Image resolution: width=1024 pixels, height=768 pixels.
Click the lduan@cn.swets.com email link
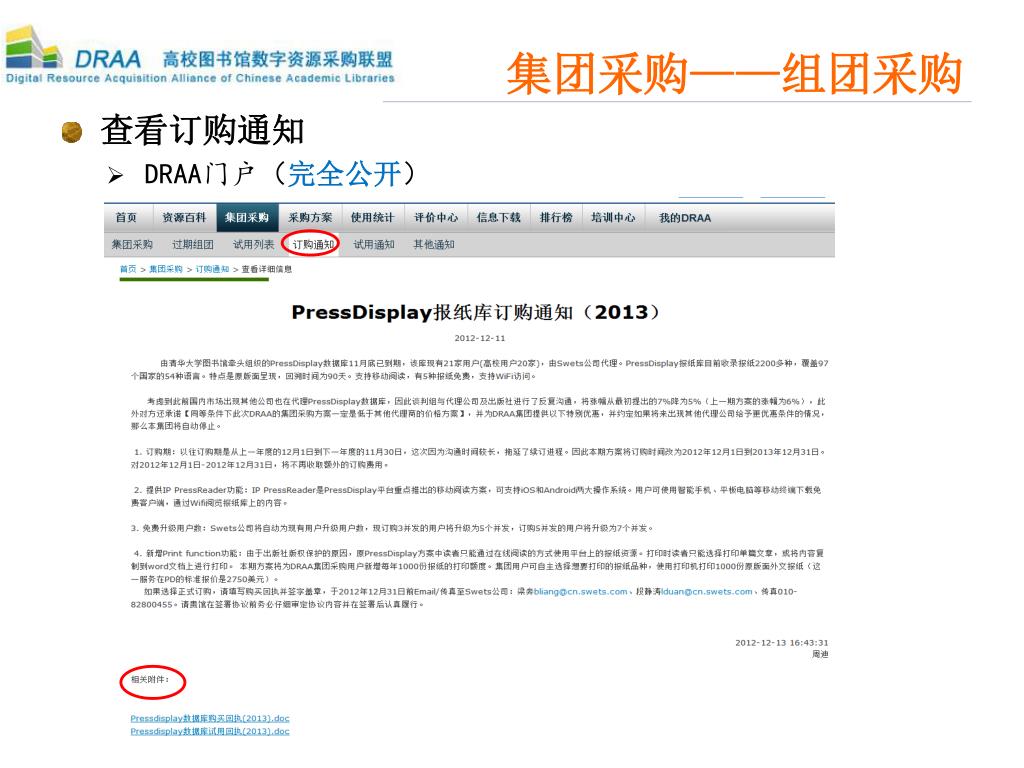[x=707, y=592]
